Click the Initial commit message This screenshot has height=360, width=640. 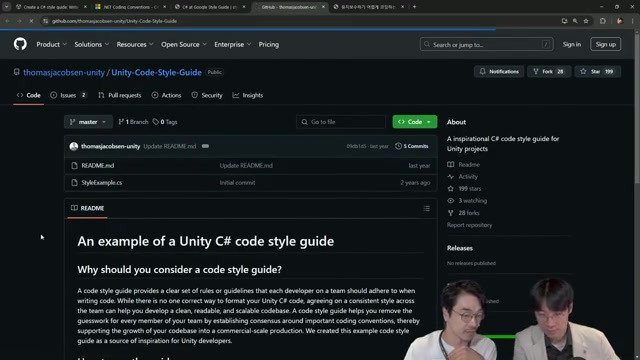tap(237, 182)
